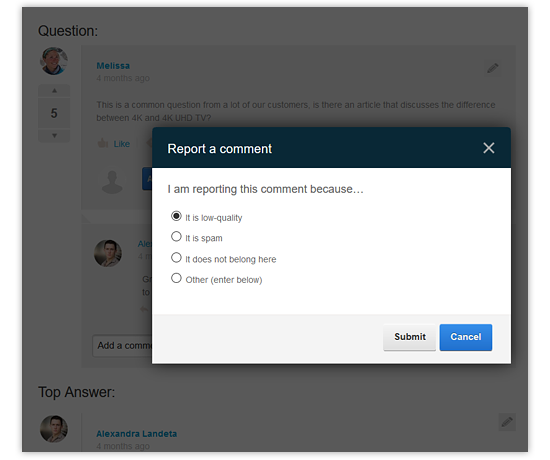The image size is (550, 460).
Task: Click Melissa's avatar photo
Action: (x=54, y=61)
